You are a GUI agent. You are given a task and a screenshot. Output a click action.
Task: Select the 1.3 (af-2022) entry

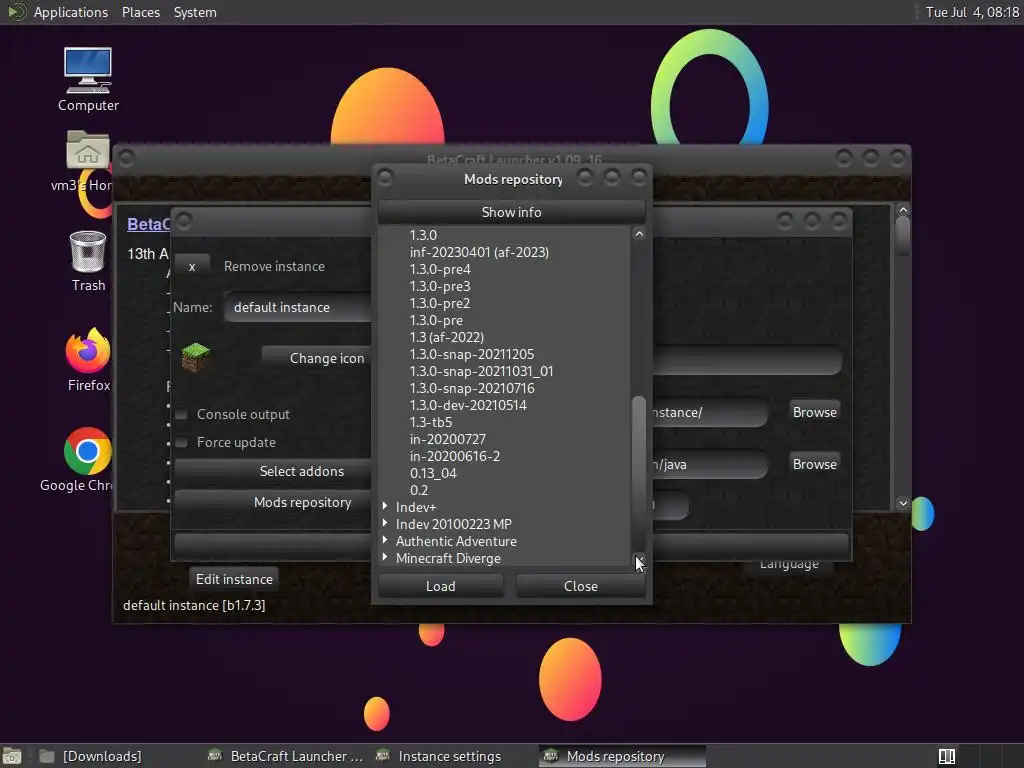click(x=447, y=337)
